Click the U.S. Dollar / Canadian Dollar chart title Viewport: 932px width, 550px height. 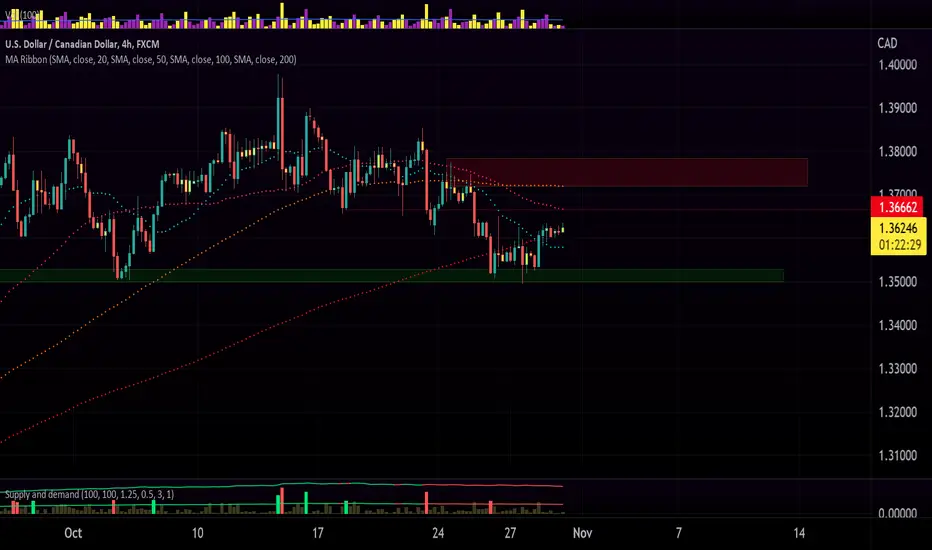pyautogui.click(x=82, y=44)
